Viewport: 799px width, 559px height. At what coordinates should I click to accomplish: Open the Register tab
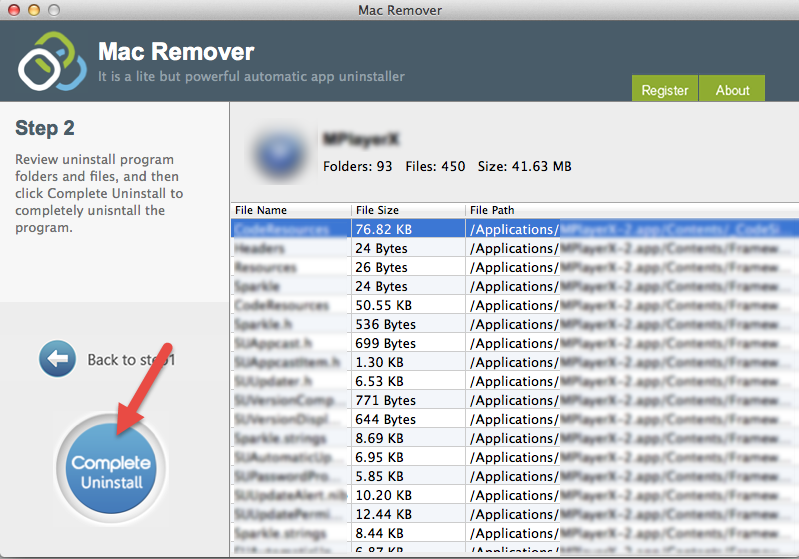(664, 89)
